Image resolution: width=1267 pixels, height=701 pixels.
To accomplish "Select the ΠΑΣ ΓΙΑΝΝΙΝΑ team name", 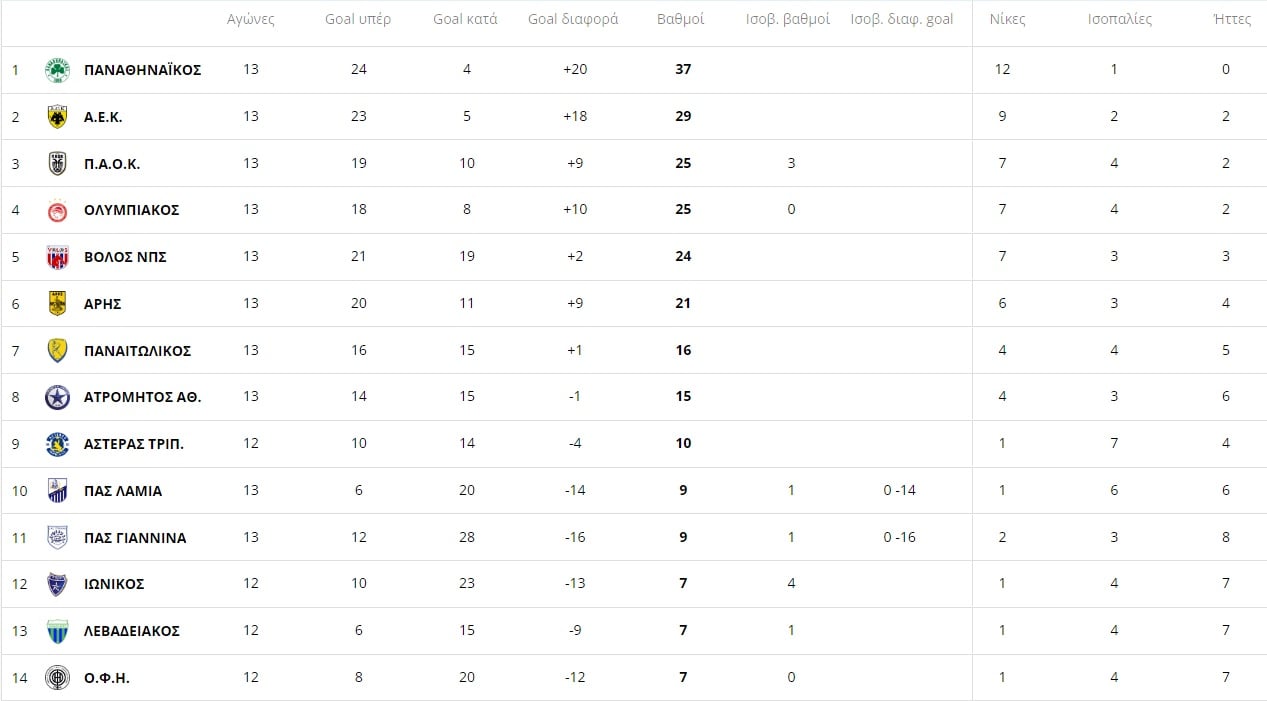I will [135, 538].
